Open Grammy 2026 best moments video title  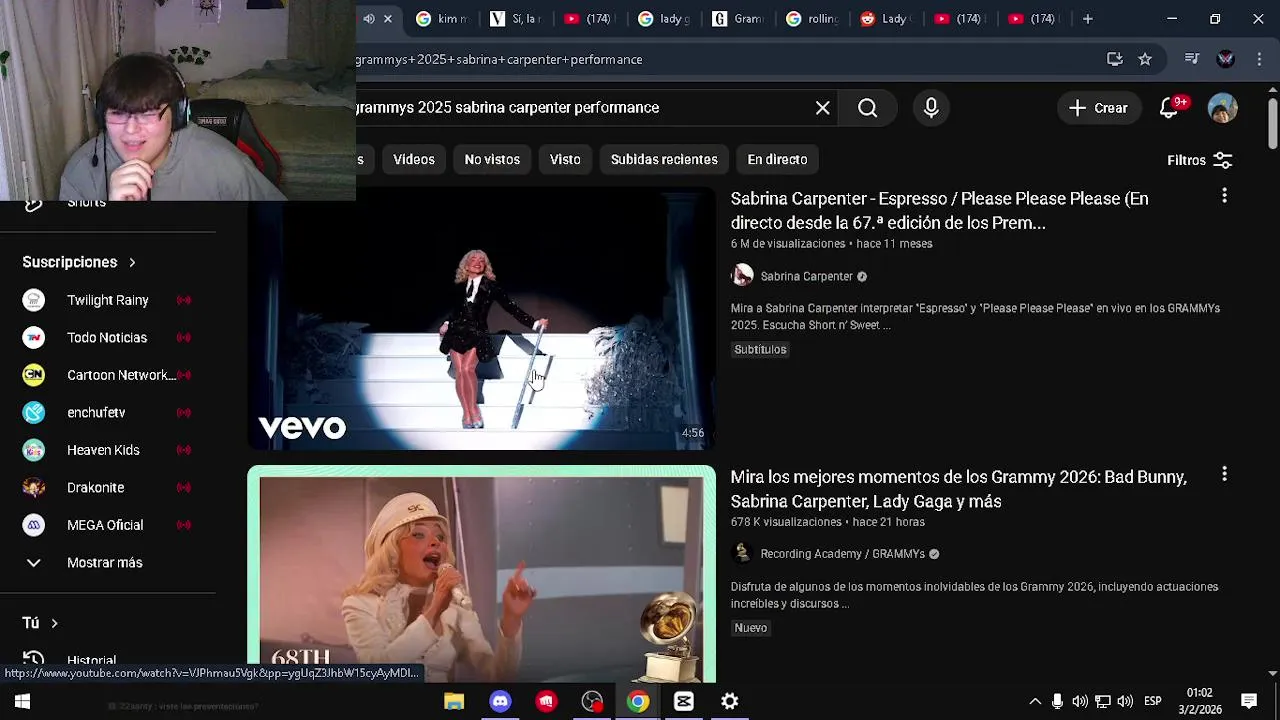958,489
